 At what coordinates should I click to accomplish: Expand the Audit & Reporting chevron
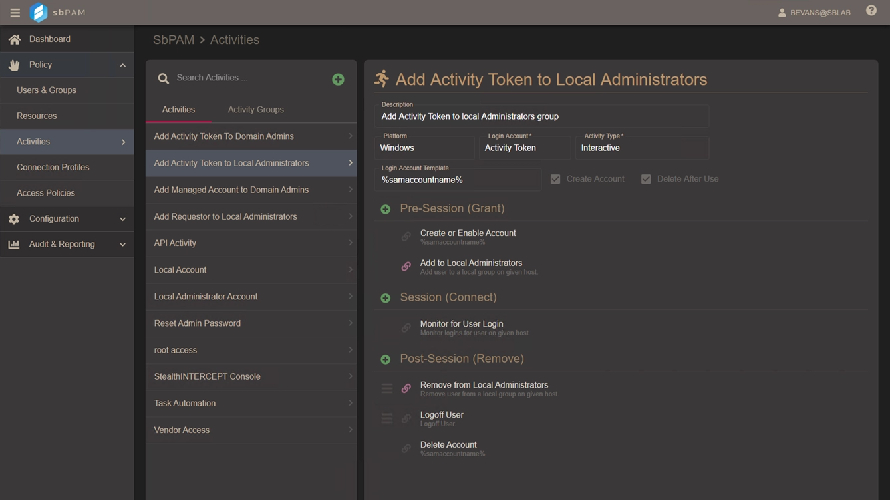(x=123, y=245)
